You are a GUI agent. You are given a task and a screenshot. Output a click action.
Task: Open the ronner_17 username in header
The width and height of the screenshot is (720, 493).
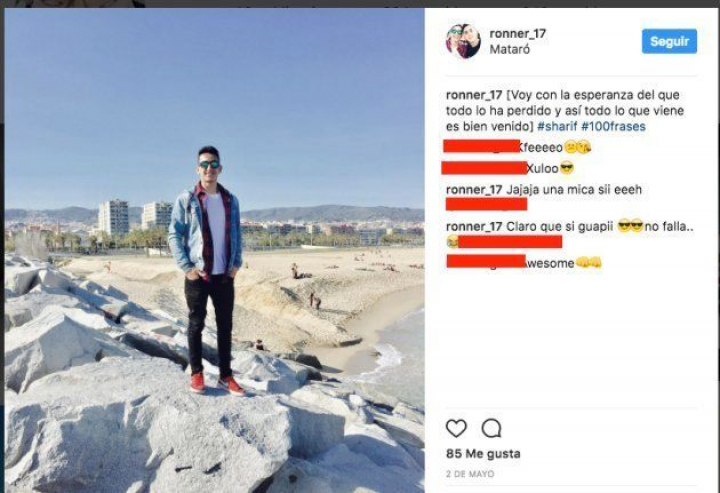pyautogui.click(x=518, y=34)
